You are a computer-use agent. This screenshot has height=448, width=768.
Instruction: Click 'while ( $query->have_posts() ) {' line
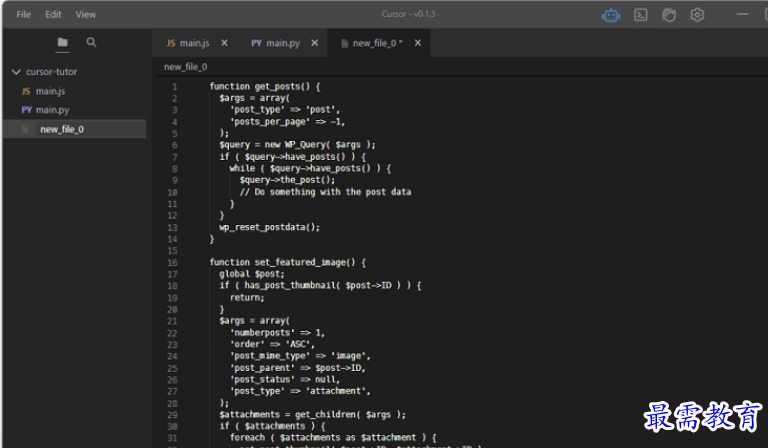(310, 168)
